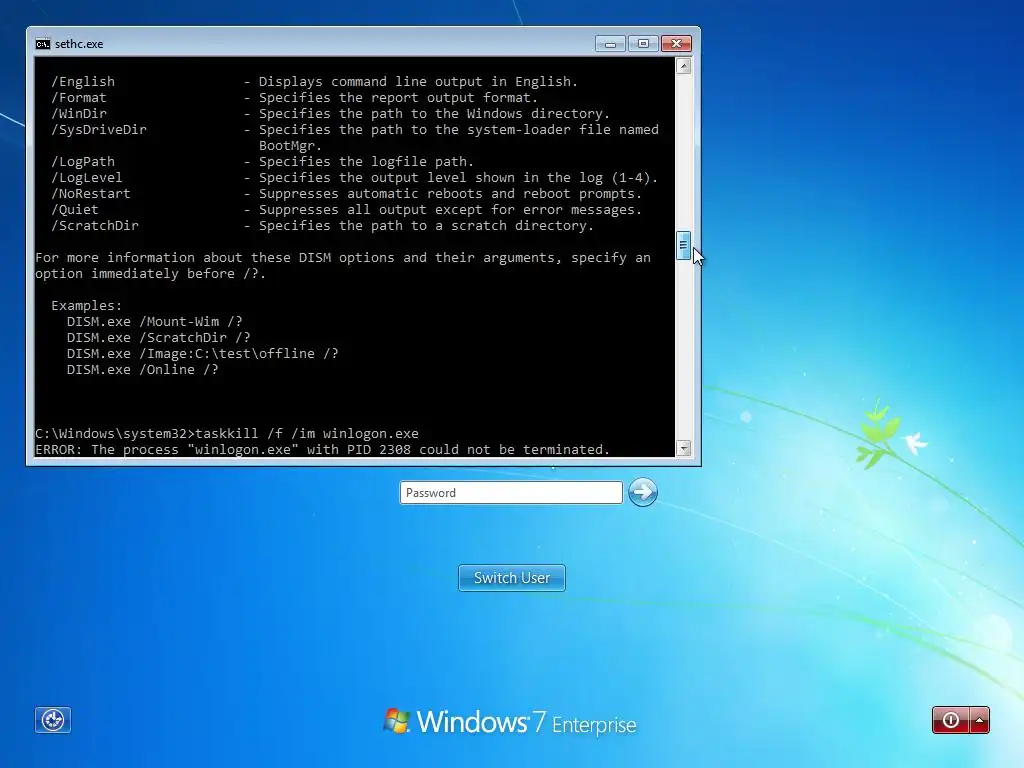Submit password with the arrow button
The height and width of the screenshot is (768, 1024).
(x=643, y=492)
